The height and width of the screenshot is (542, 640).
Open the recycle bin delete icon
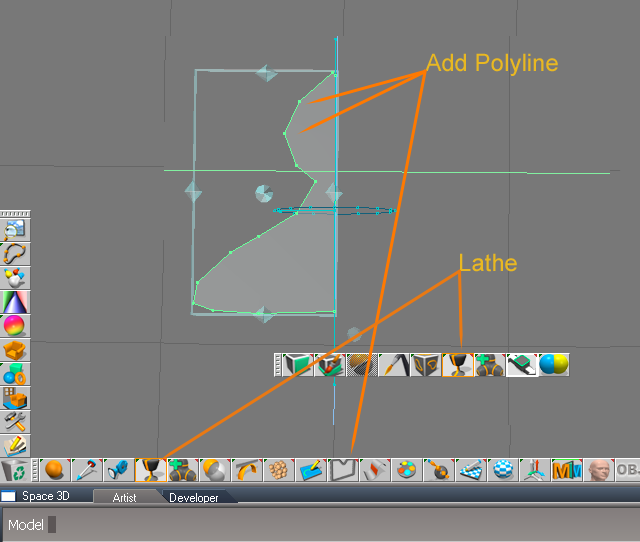tap(15, 470)
